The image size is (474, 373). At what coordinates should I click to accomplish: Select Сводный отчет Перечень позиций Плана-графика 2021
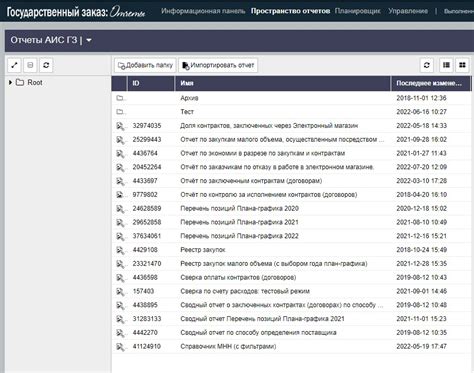coord(262,319)
